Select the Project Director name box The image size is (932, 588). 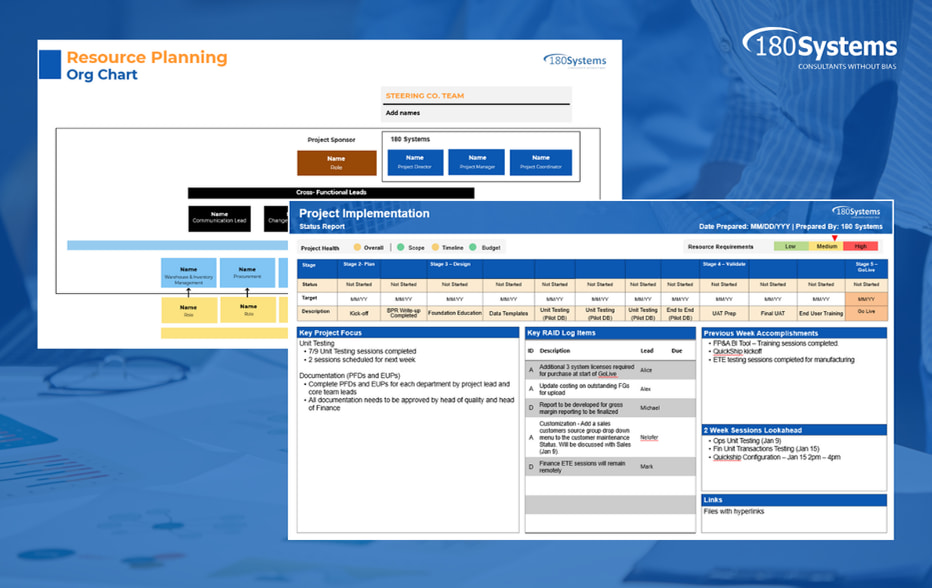[415, 162]
